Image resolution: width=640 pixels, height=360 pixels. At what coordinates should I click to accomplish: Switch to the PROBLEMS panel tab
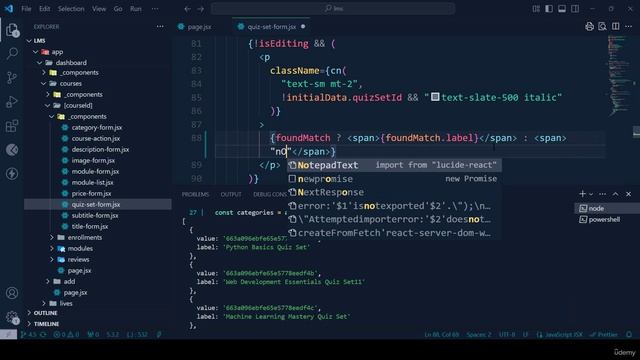(195, 194)
